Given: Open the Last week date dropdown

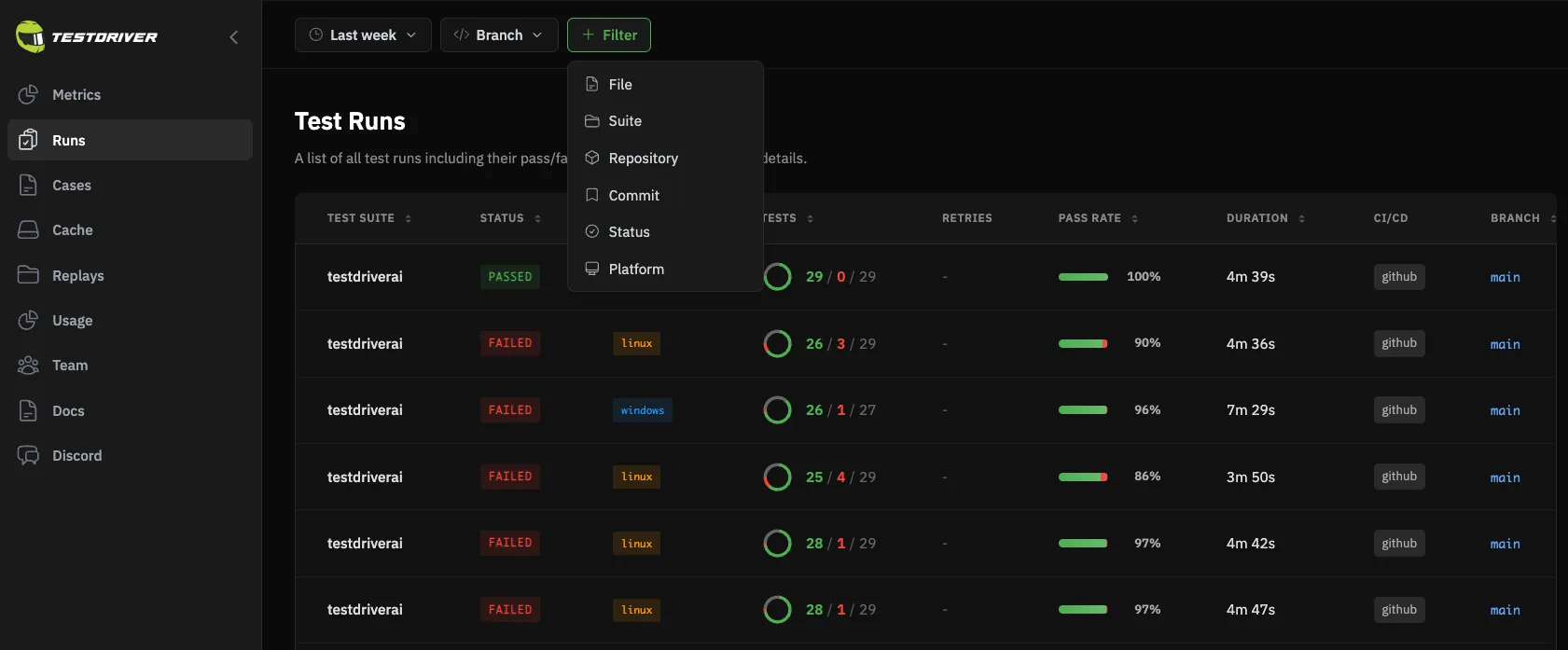Looking at the screenshot, I should (363, 35).
